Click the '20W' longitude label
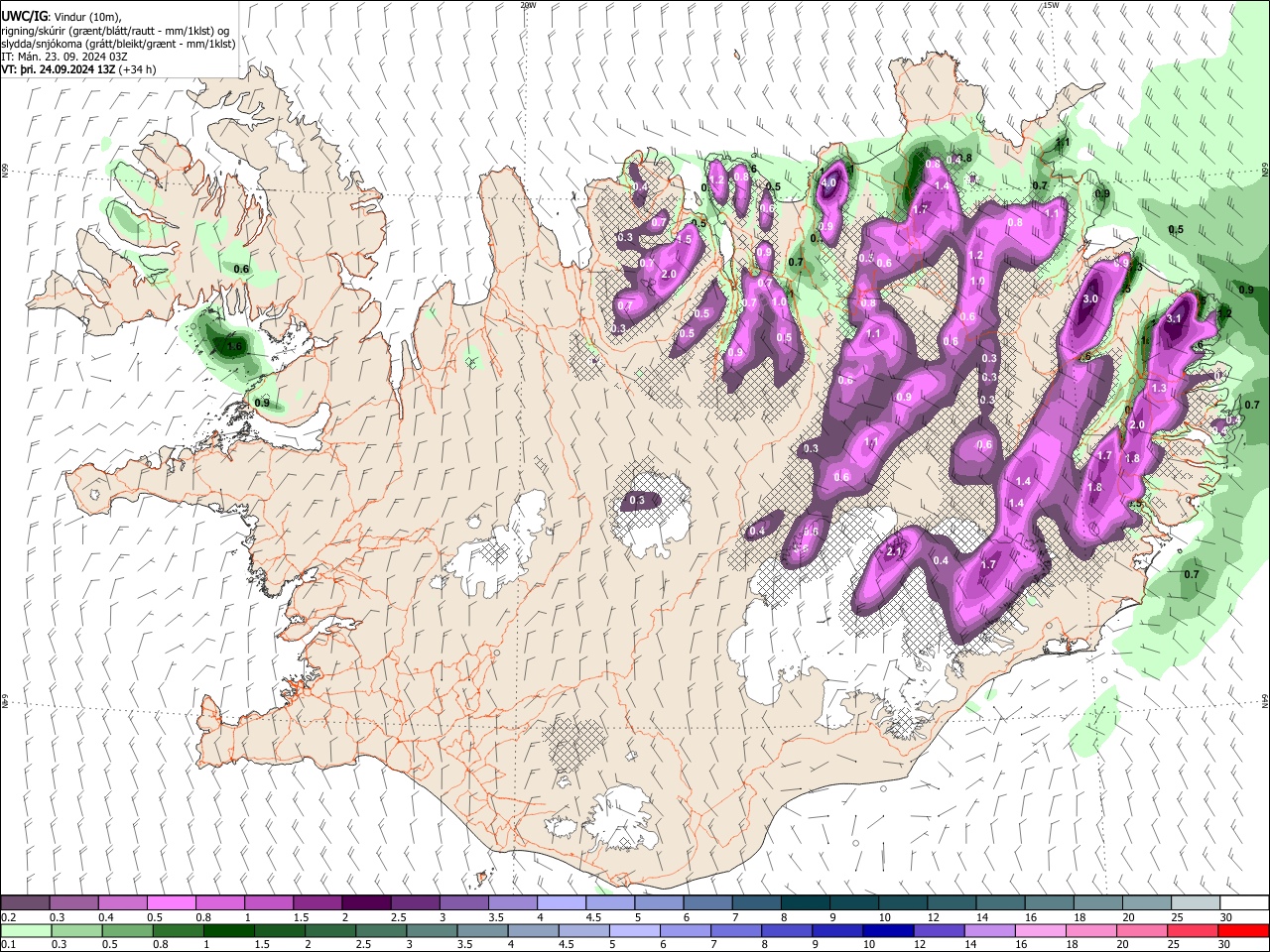The image size is (1270, 952). (528, 5)
